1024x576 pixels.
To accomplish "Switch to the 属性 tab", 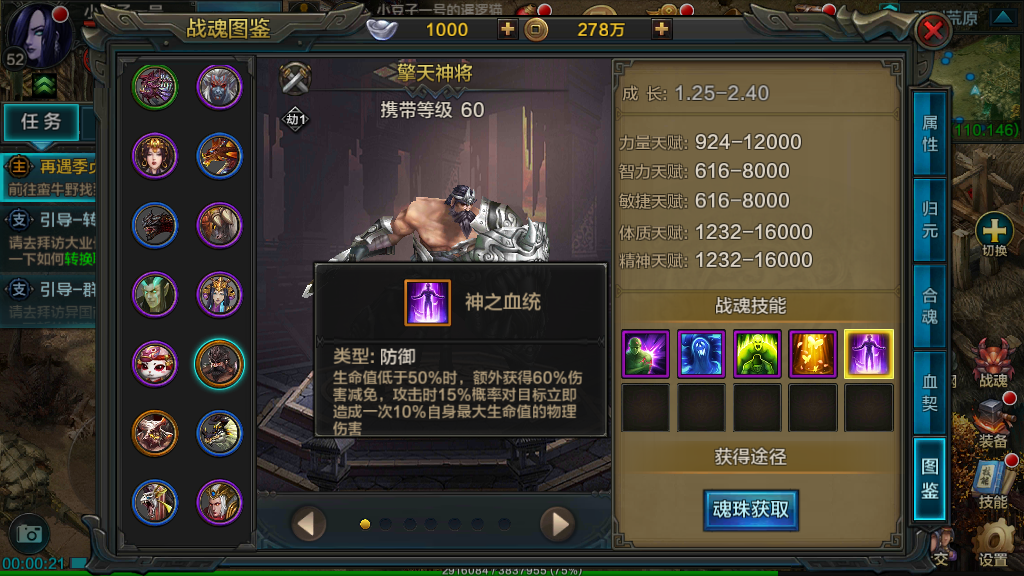I will [930, 134].
